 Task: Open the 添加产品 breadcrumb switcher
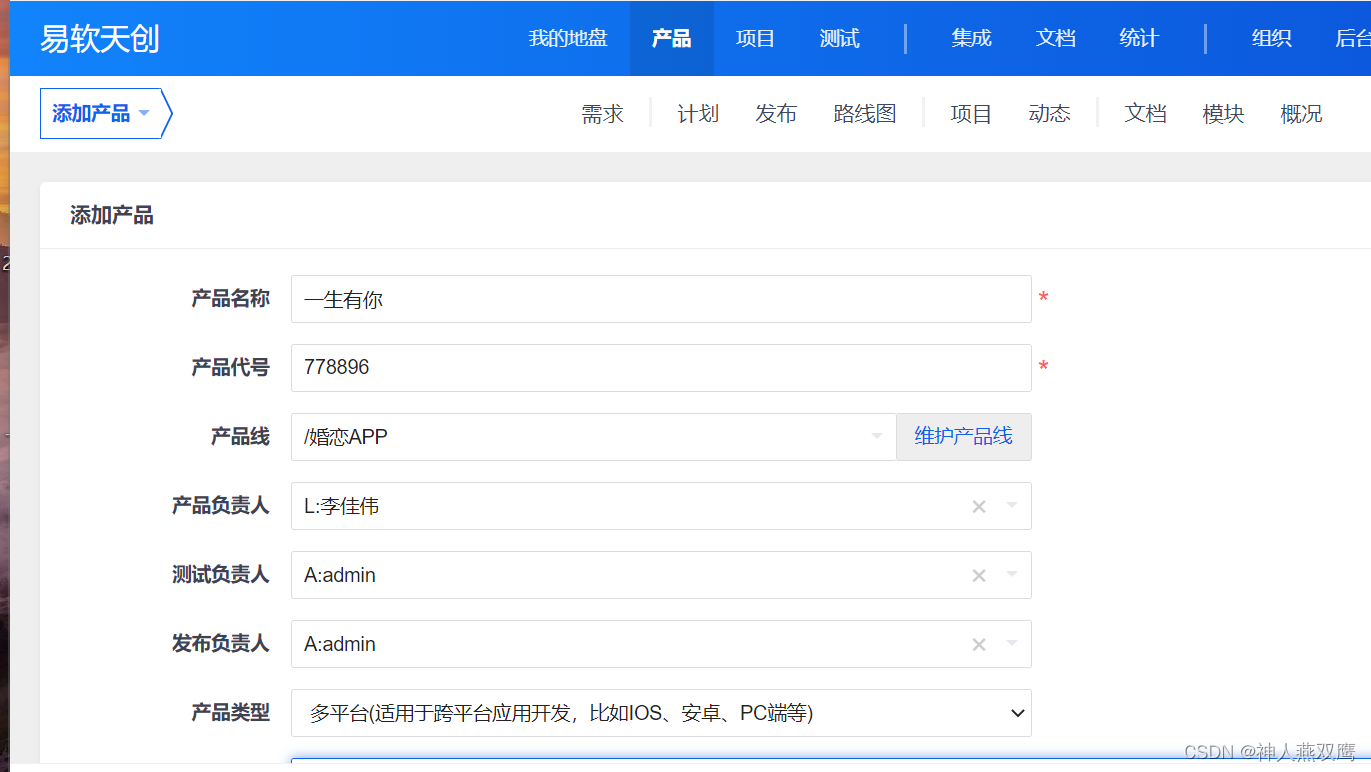click(x=100, y=114)
